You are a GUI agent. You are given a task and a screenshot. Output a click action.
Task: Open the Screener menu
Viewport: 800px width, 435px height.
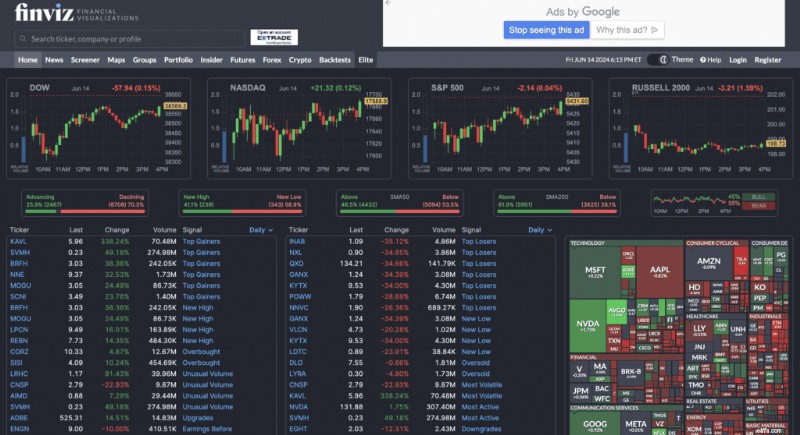coord(85,60)
